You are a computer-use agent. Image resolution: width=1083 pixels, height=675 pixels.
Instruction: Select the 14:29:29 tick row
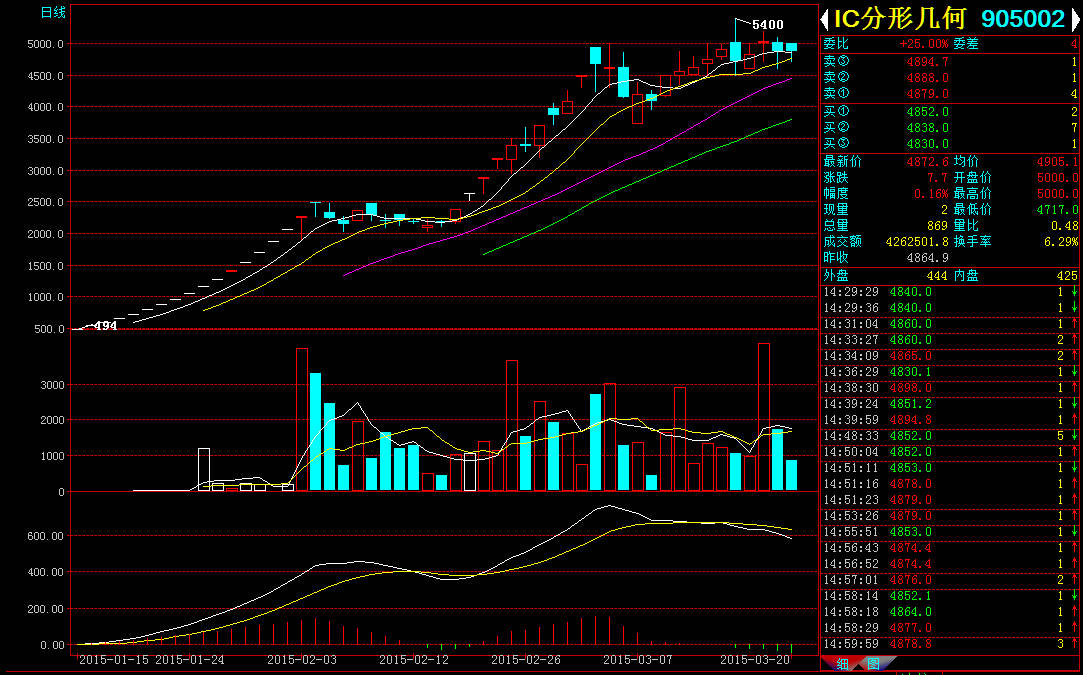coord(950,292)
